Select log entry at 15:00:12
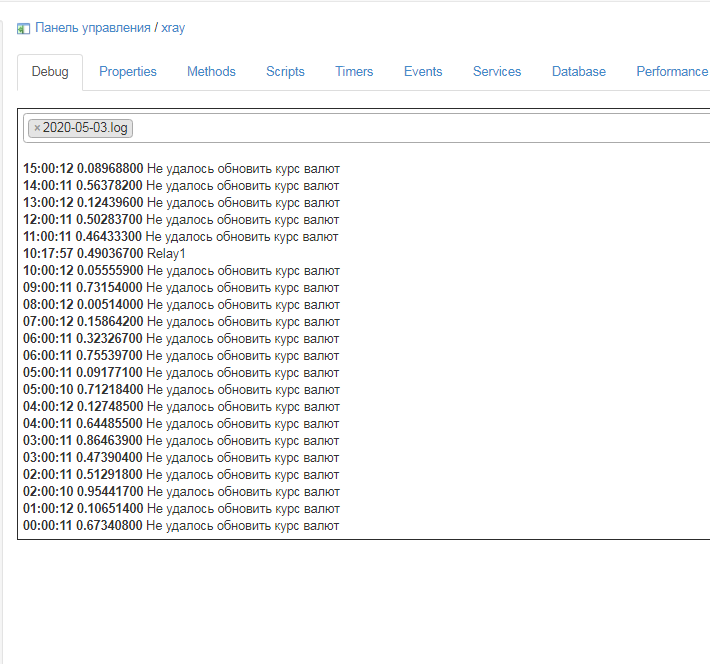This screenshot has width=710, height=664. point(181,168)
